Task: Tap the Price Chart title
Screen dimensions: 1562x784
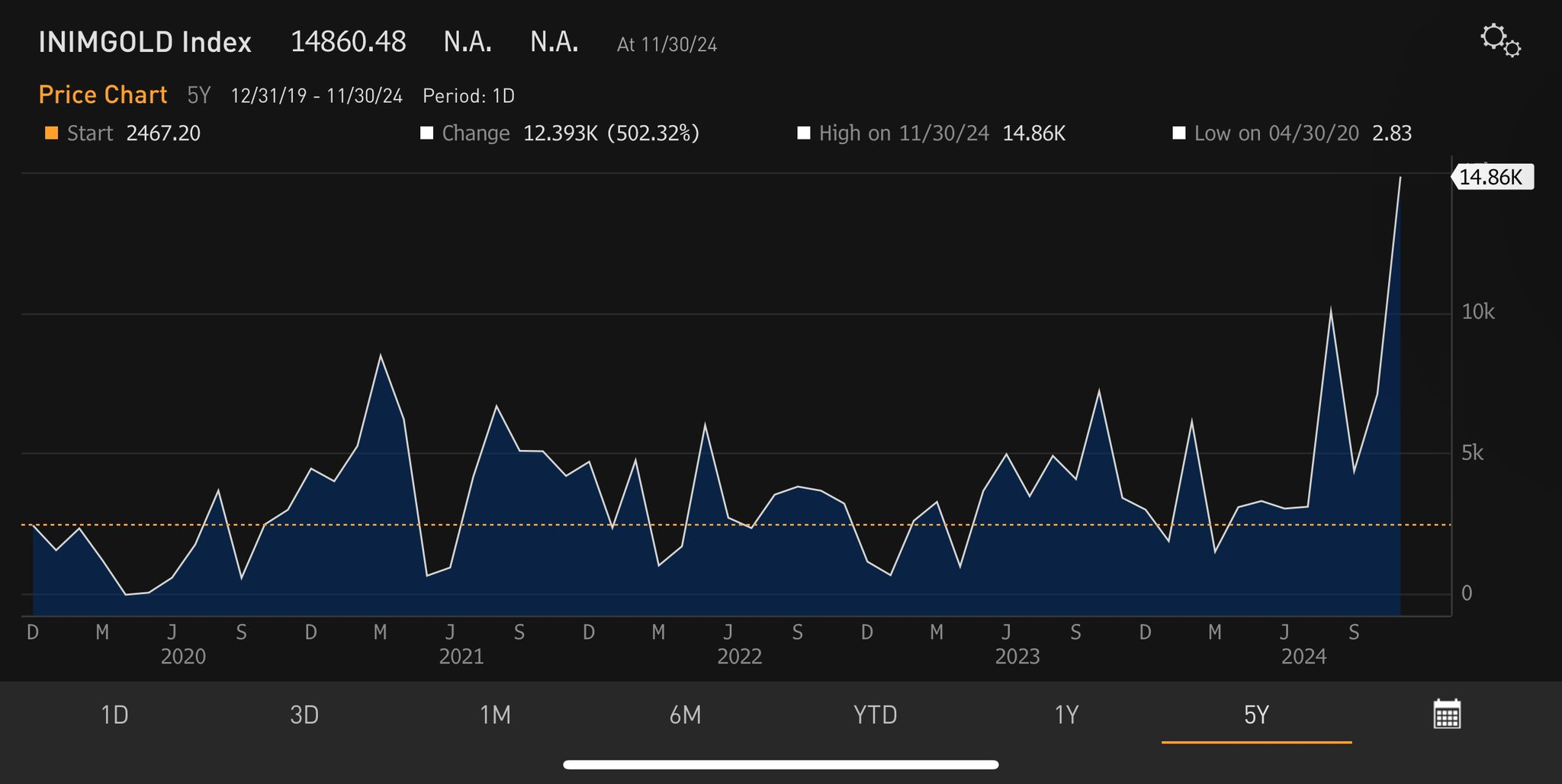Action: [103, 95]
